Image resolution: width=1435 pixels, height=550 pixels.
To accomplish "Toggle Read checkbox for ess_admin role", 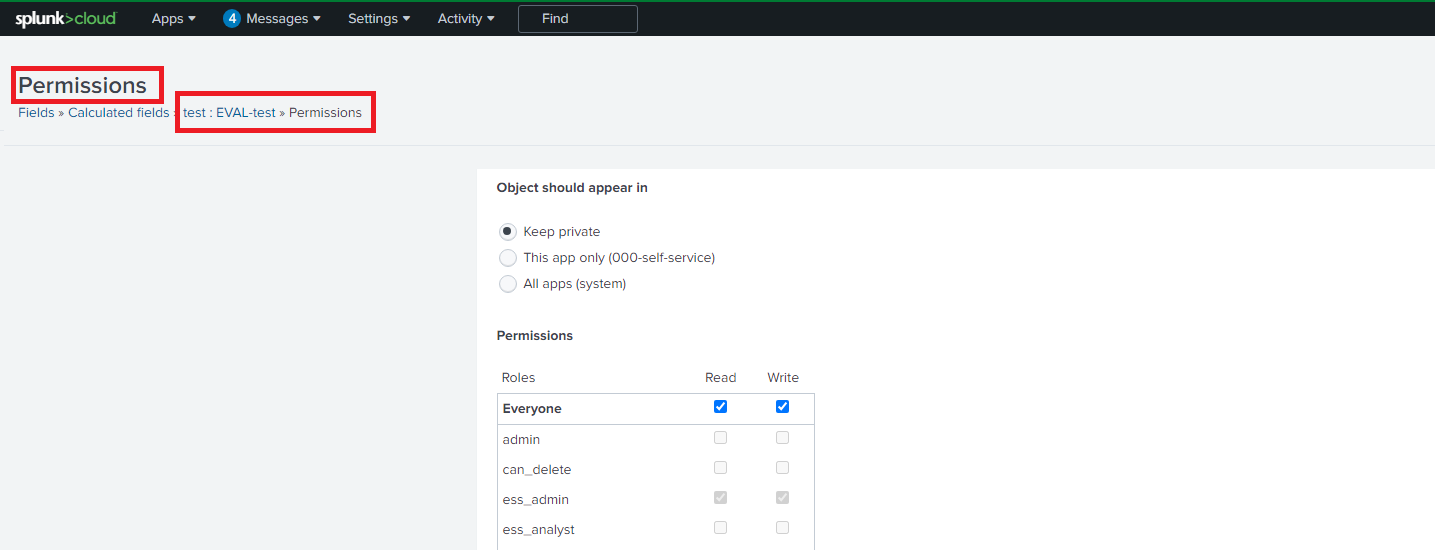I will coord(721,498).
